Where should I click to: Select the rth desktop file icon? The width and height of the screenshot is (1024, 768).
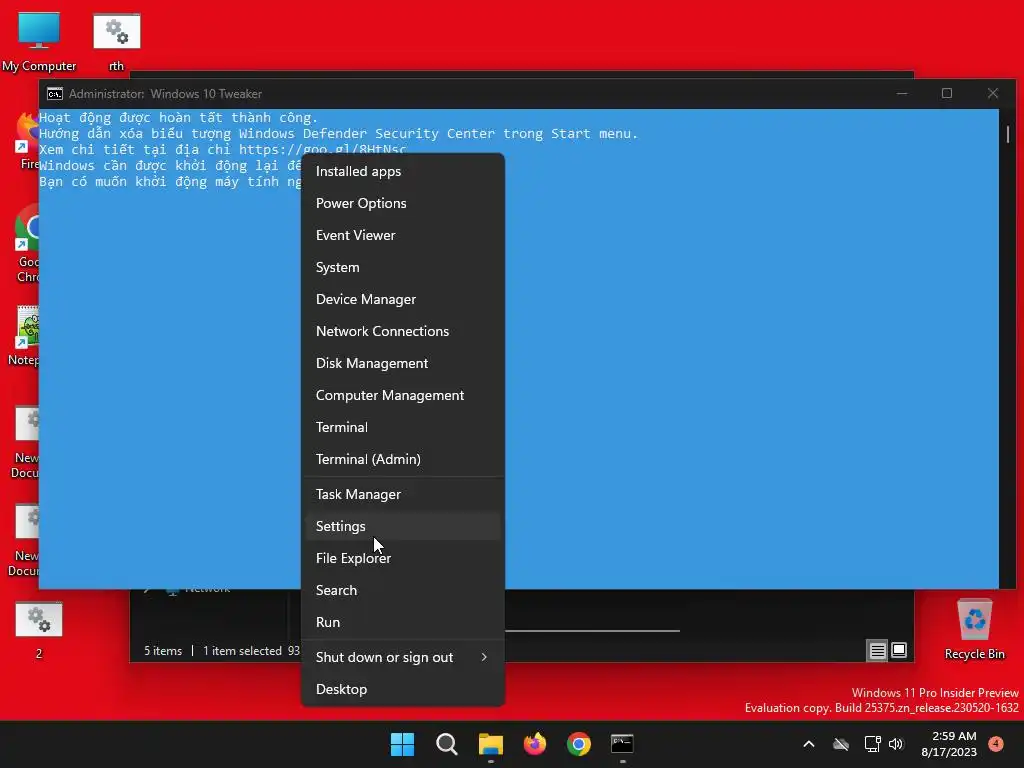pyautogui.click(x=117, y=42)
